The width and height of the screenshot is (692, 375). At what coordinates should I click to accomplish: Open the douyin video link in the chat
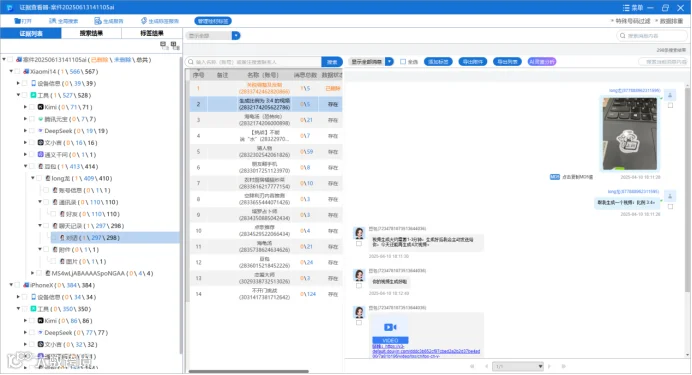tap(426, 351)
